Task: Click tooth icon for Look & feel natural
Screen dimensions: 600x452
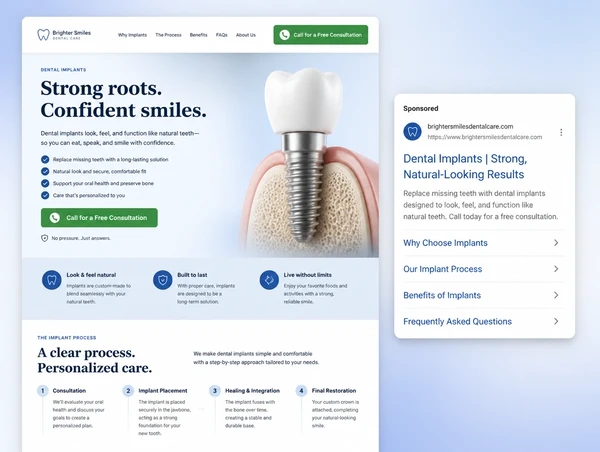Action: tap(52, 280)
